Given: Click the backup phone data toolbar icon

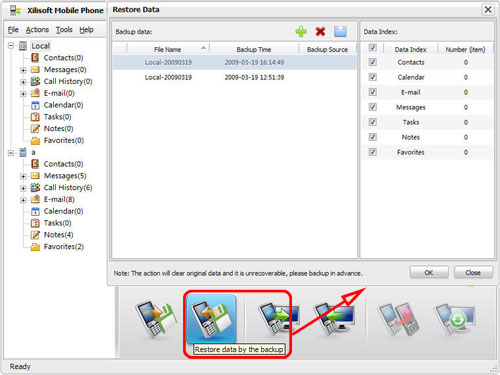Looking at the screenshot, I should coord(156,319).
